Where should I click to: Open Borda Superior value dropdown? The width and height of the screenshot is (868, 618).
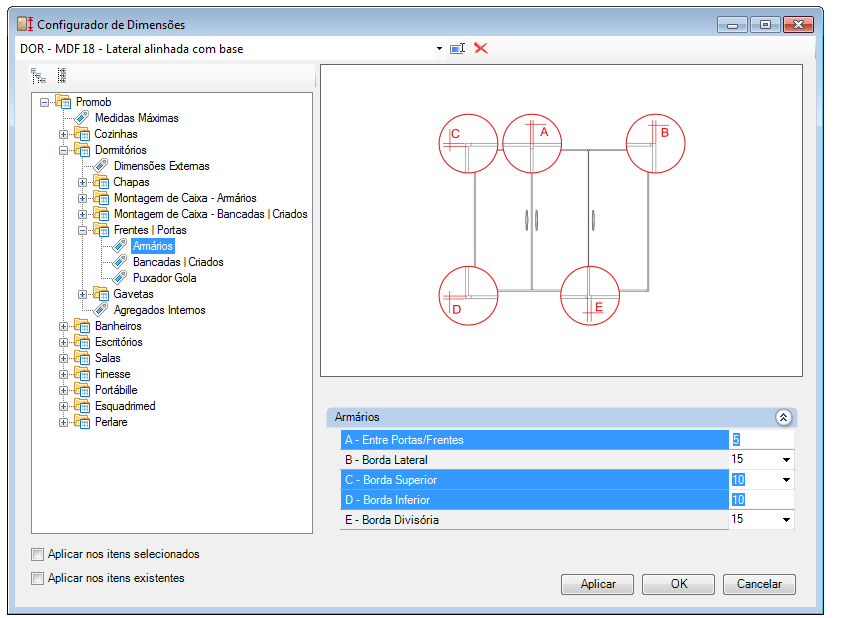point(786,480)
